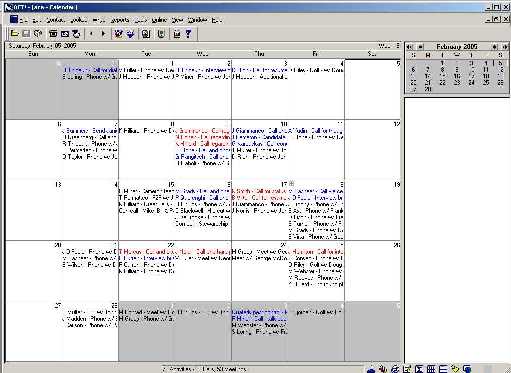Open the Contacts menu in menu bar

55,20
